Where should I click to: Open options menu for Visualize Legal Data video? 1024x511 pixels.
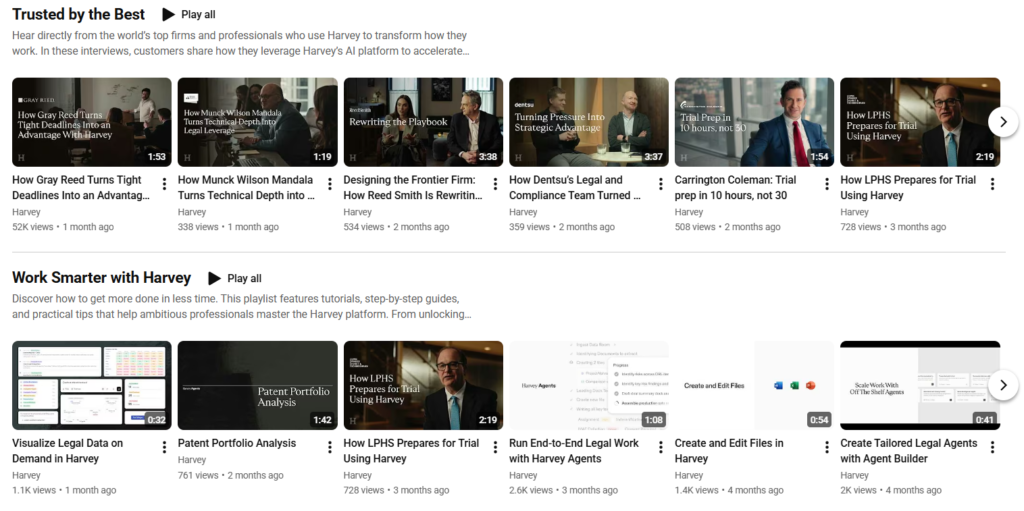coord(164,448)
